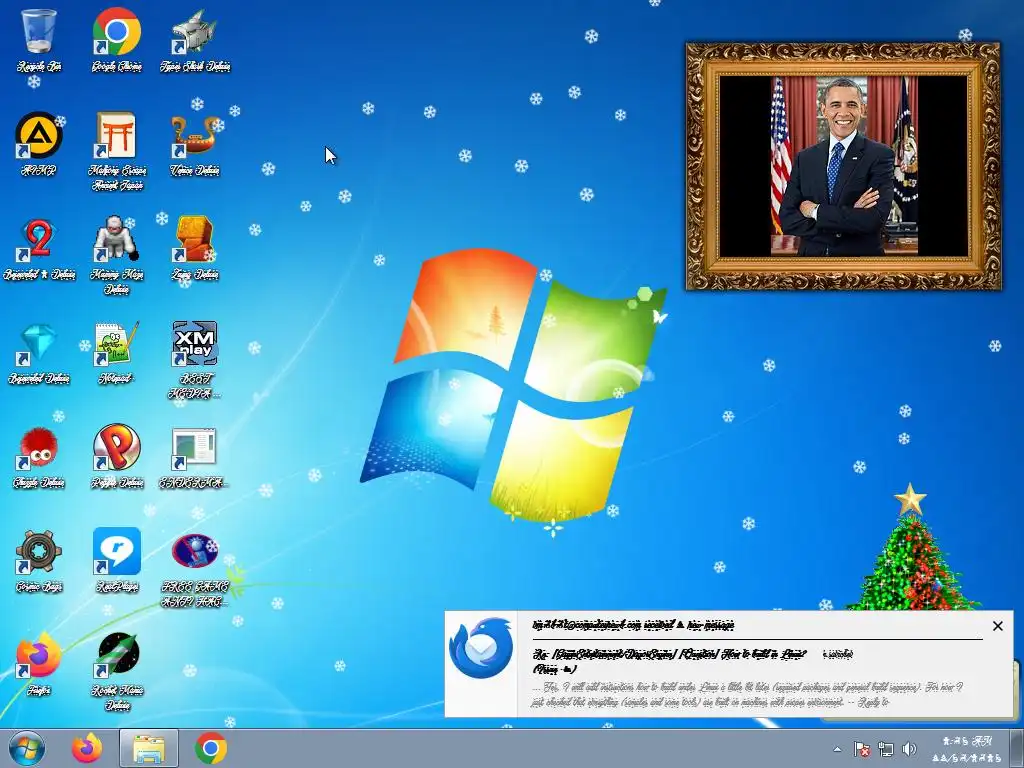This screenshot has width=1024, height=768.
Task: Click the message preview text in the notification
Action: click(747, 695)
